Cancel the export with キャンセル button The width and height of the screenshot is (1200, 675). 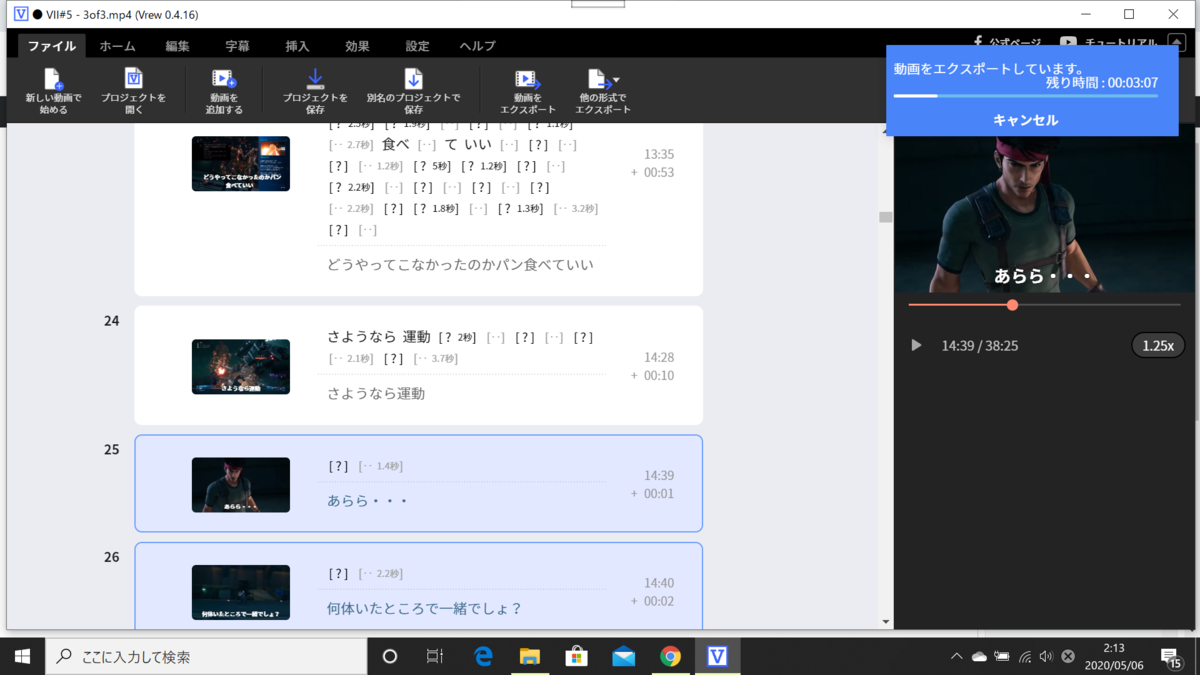[1026, 119]
